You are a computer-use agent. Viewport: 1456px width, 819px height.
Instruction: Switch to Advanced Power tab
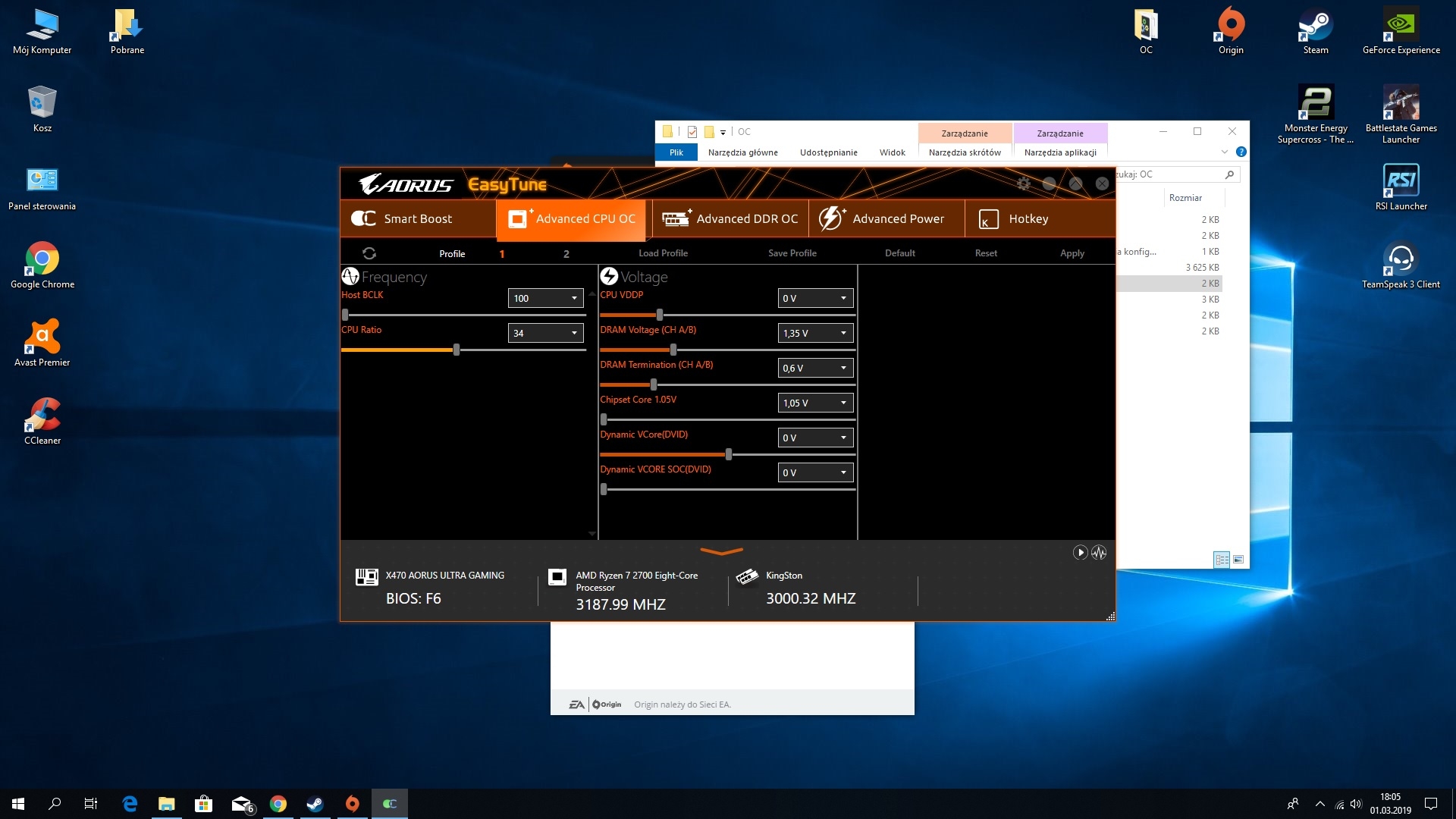pyautogui.click(x=886, y=218)
